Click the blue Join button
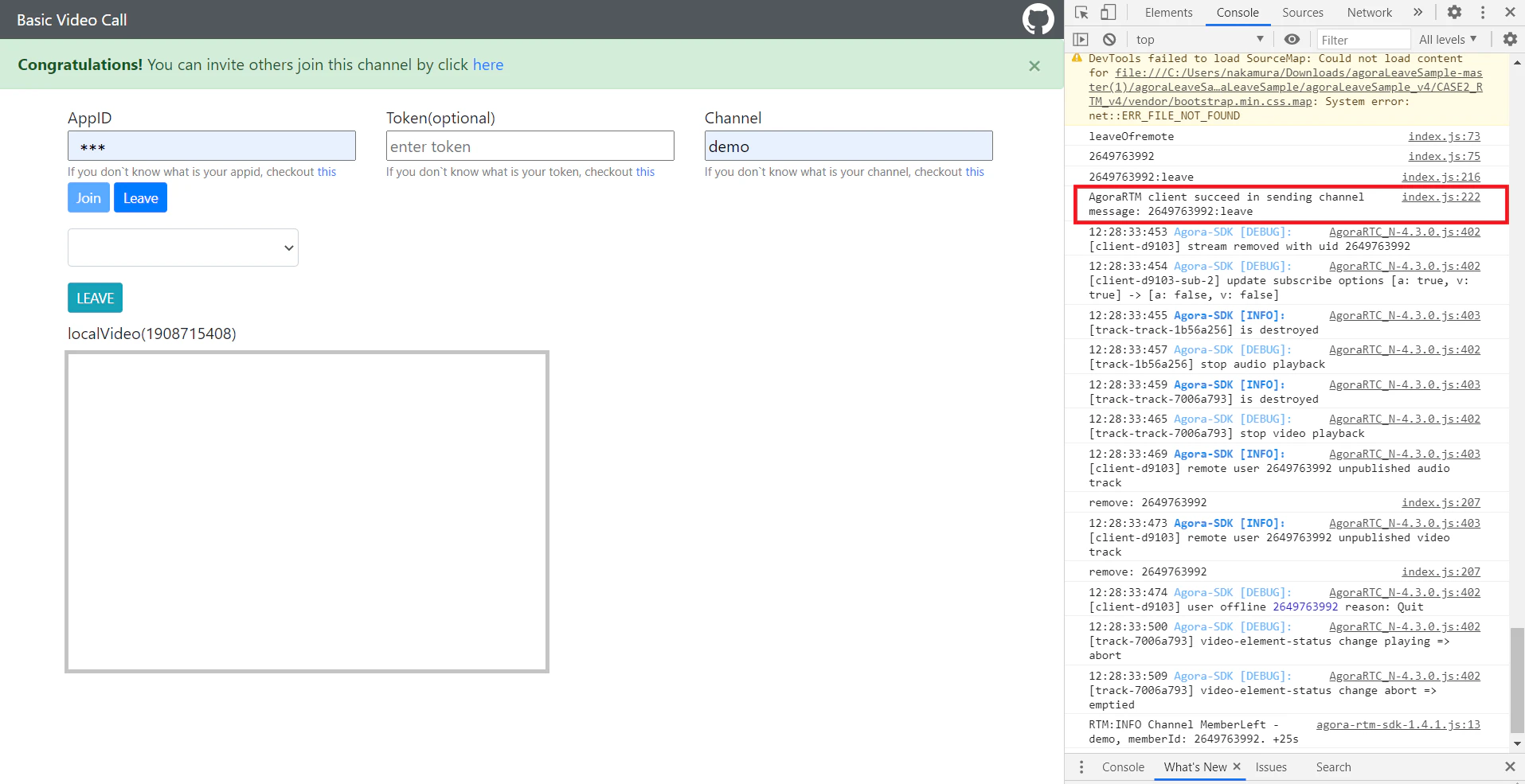The height and width of the screenshot is (784, 1525). coord(88,198)
